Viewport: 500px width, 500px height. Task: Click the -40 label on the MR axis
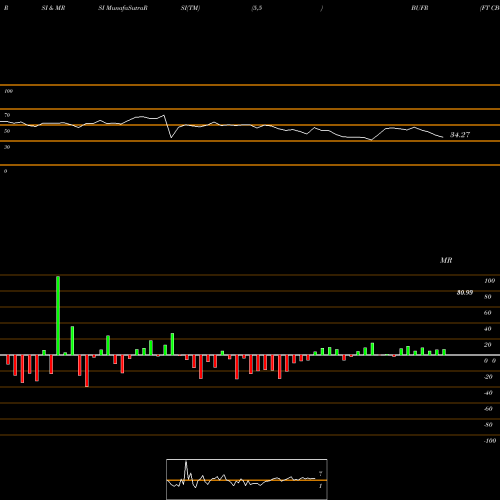click(488, 393)
